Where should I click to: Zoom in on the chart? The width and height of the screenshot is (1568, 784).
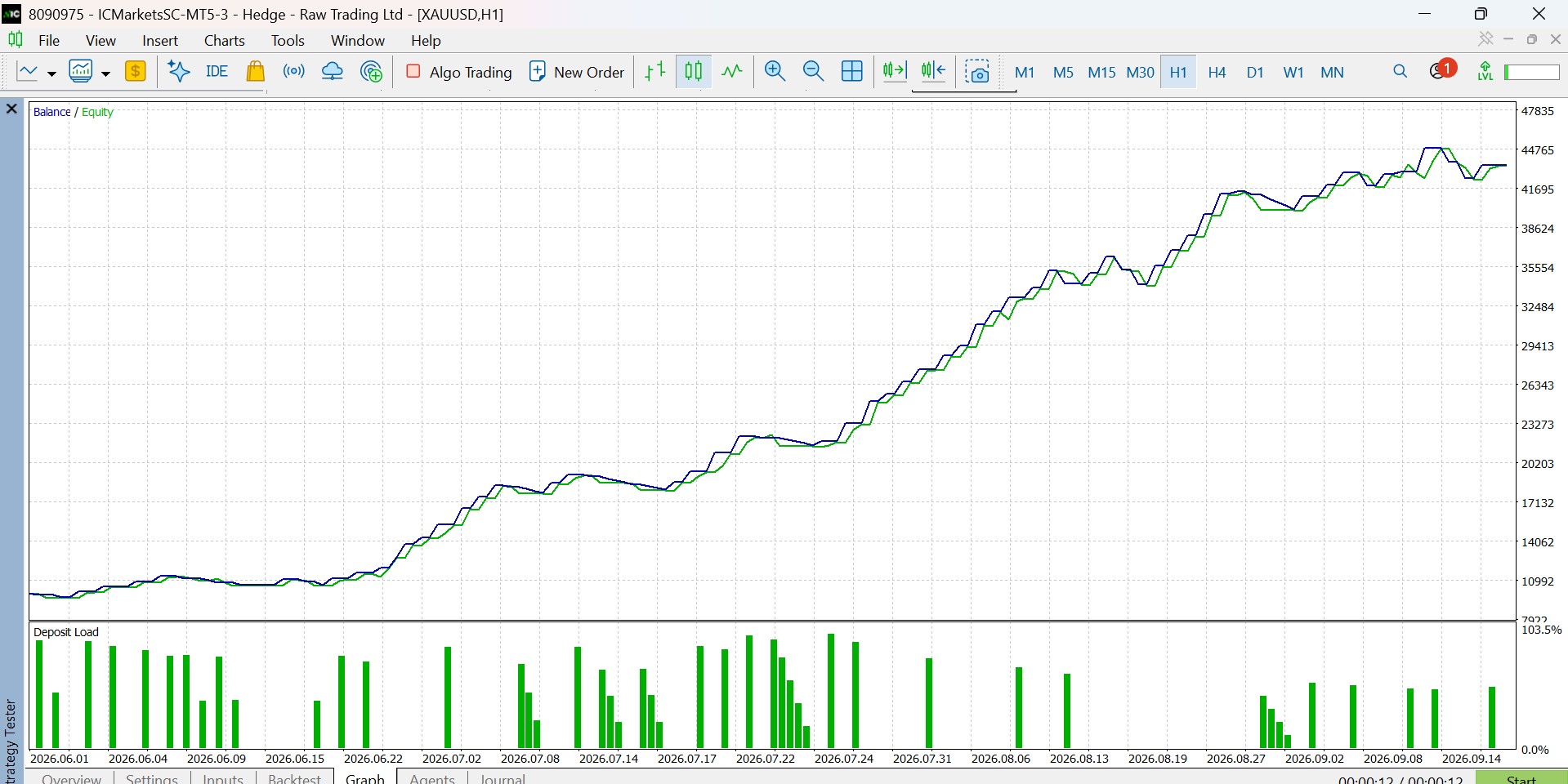(775, 72)
